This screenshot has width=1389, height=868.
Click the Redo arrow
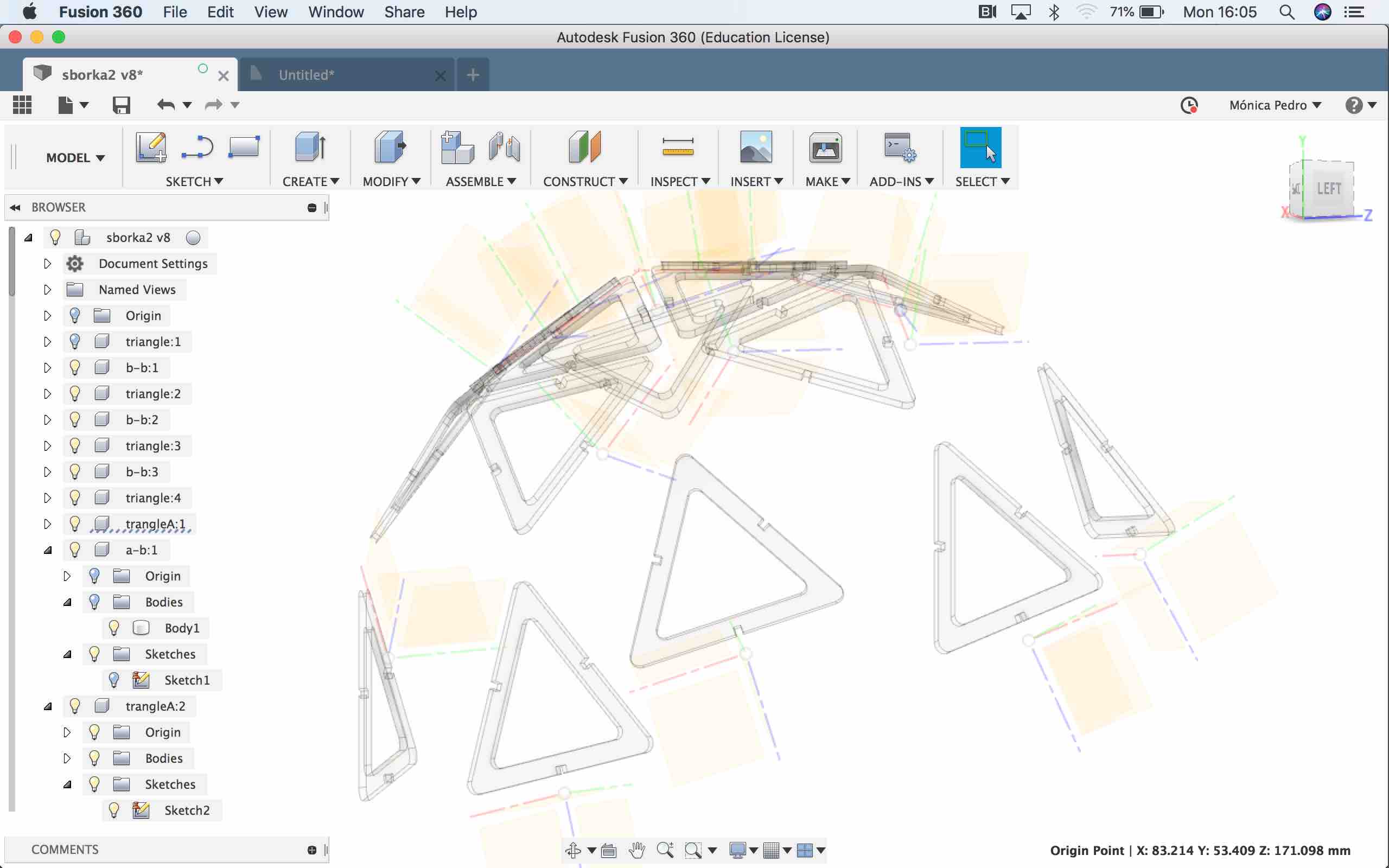pos(214,105)
